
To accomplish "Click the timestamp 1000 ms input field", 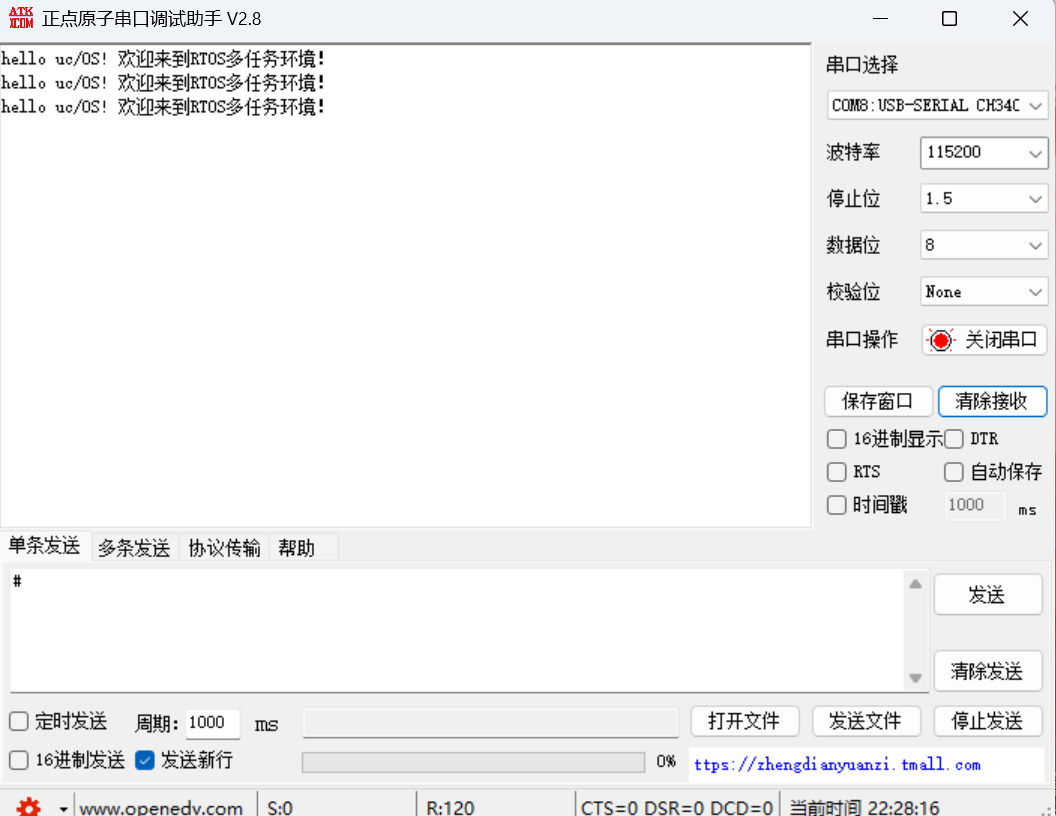I will click(x=975, y=505).
